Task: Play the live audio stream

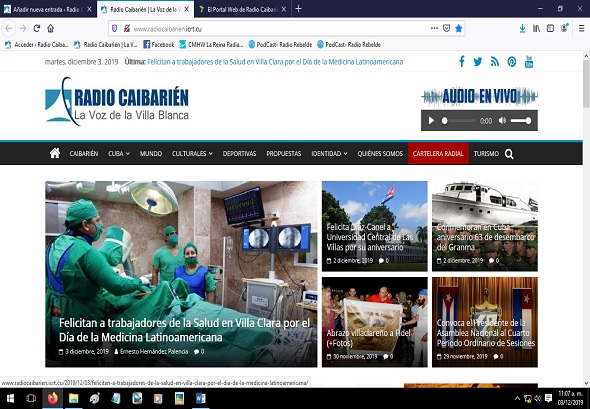Action: click(x=431, y=120)
